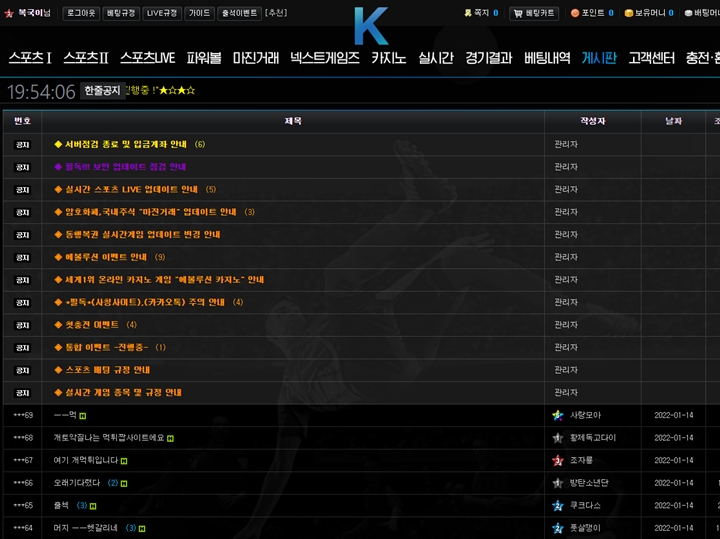Open the 고객센터 menu
This screenshot has height=539, width=720.
pos(652,58)
